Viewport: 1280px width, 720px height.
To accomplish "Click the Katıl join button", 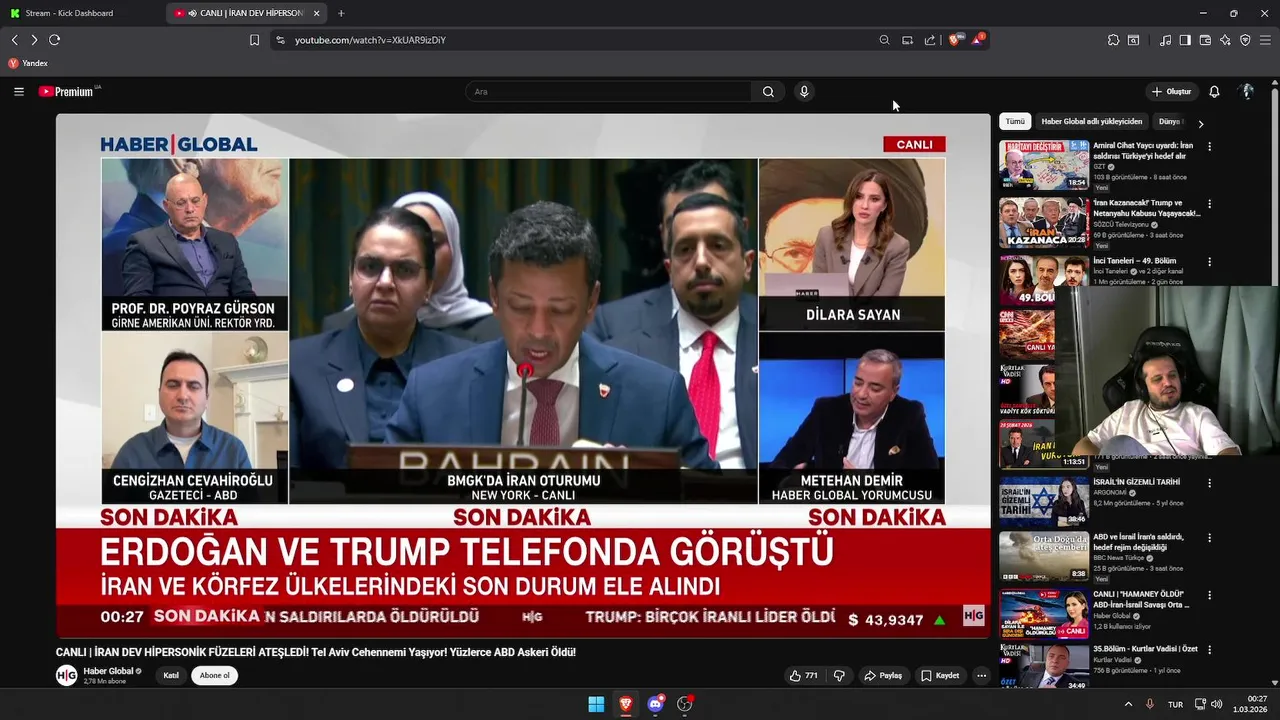I will pos(171,676).
